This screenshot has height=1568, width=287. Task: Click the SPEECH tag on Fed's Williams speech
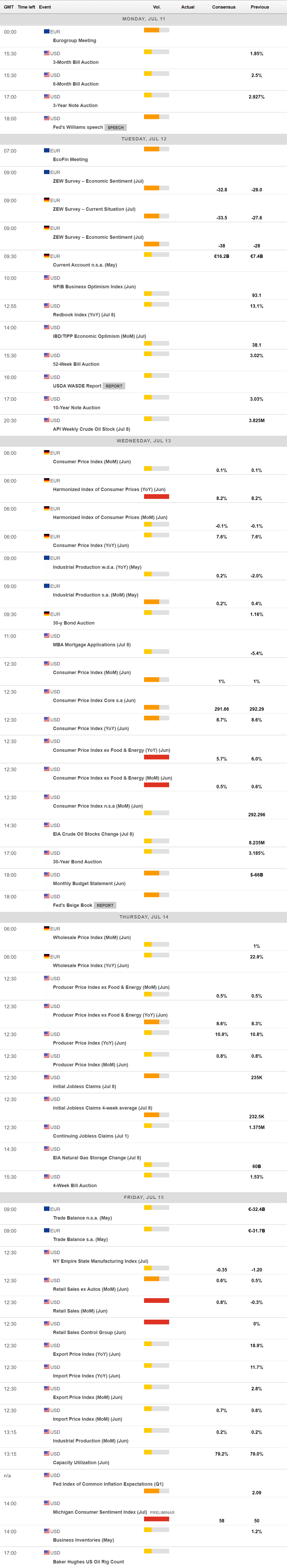click(115, 128)
